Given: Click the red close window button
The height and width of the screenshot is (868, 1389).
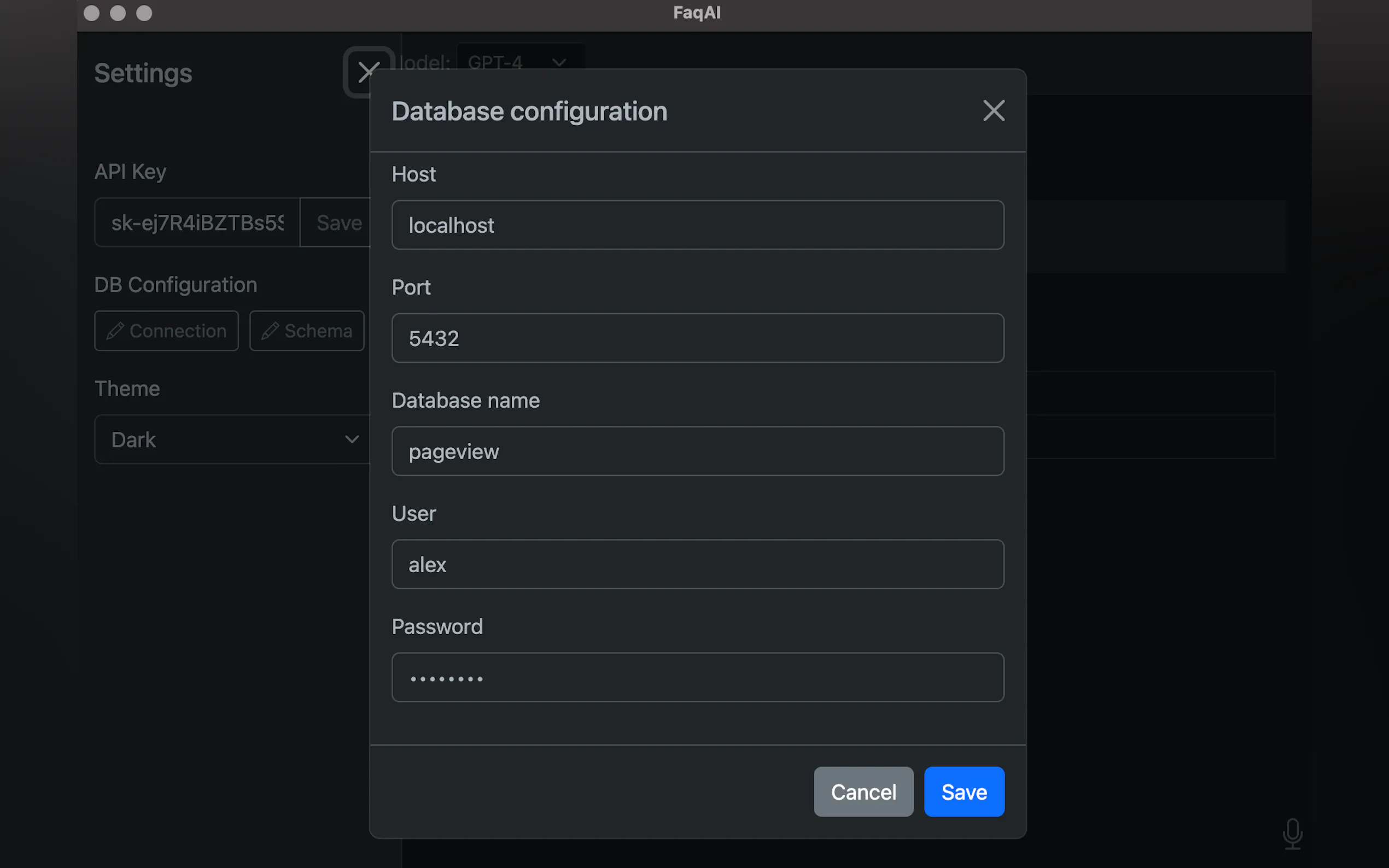Looking at the screenshot, I should [x=92, y=13].
